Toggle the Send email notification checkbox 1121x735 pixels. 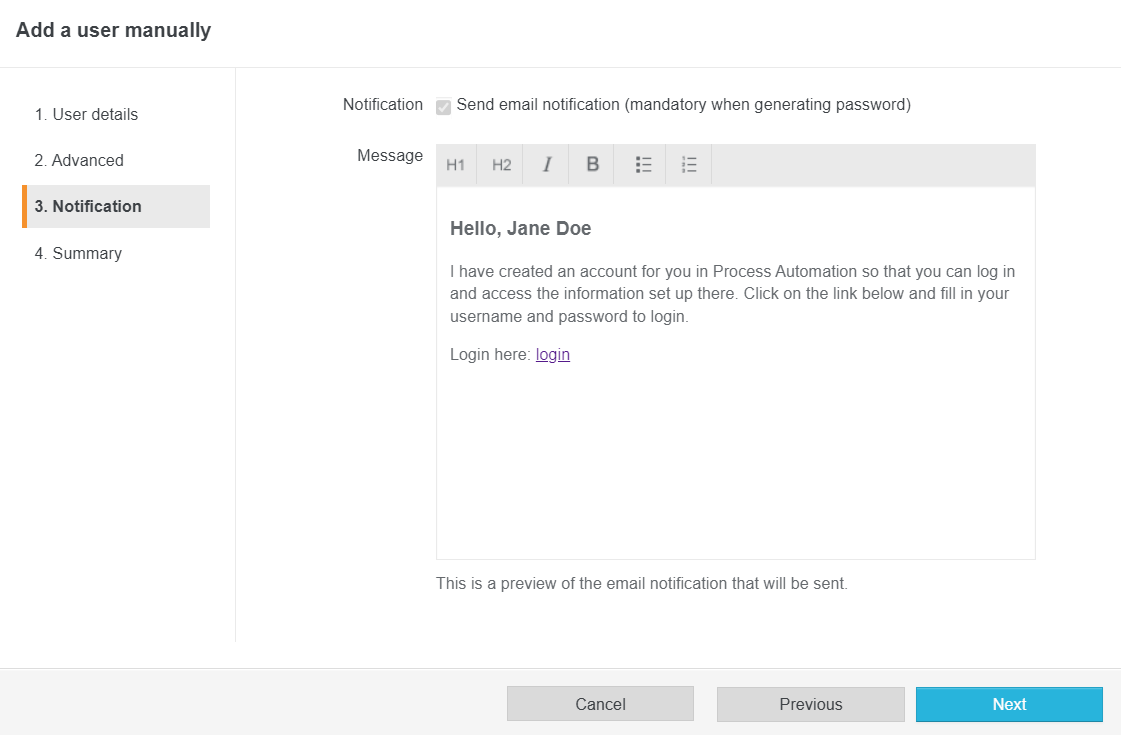443,106
